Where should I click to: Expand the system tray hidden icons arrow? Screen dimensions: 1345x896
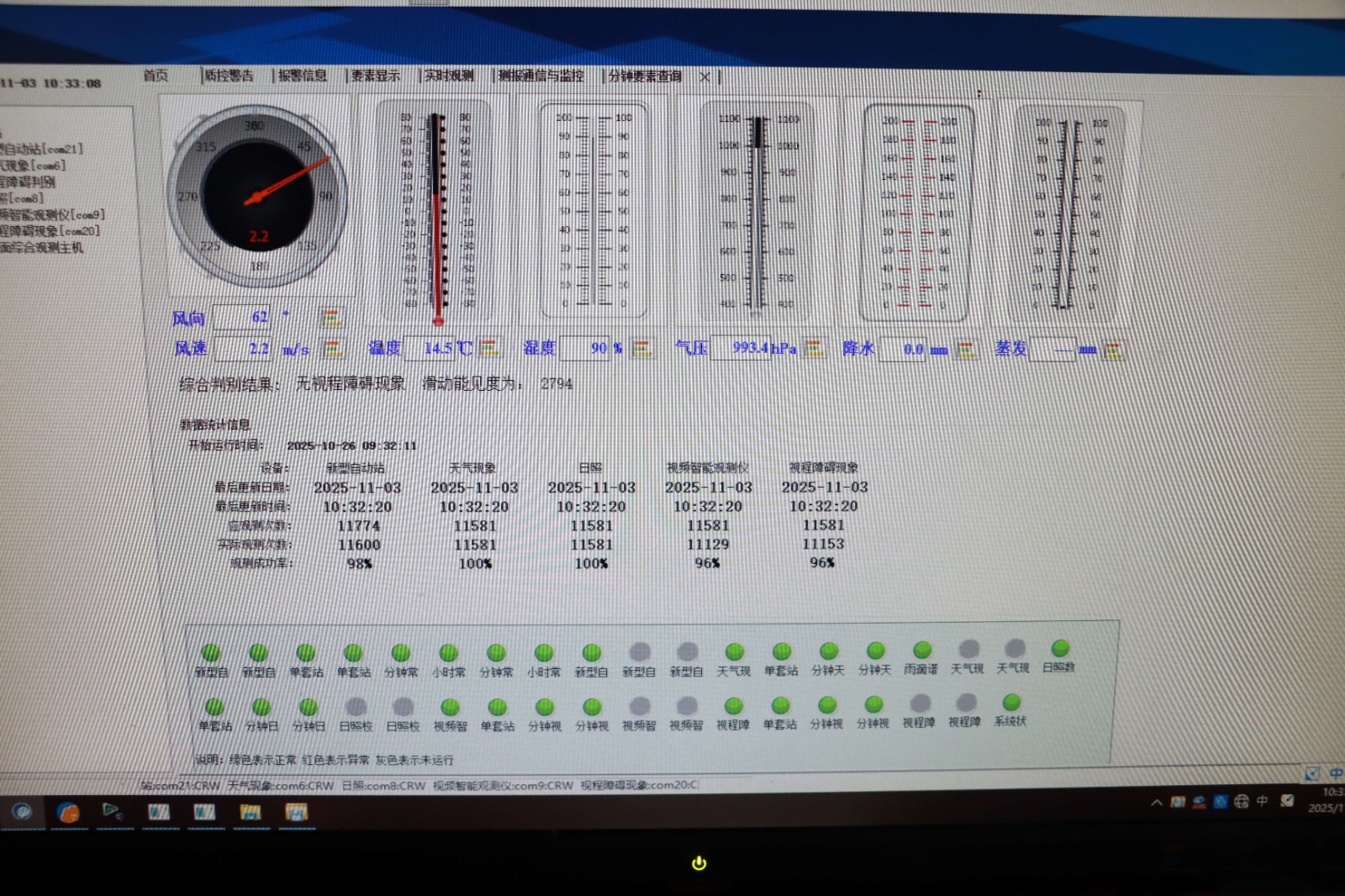point(1157,802)
